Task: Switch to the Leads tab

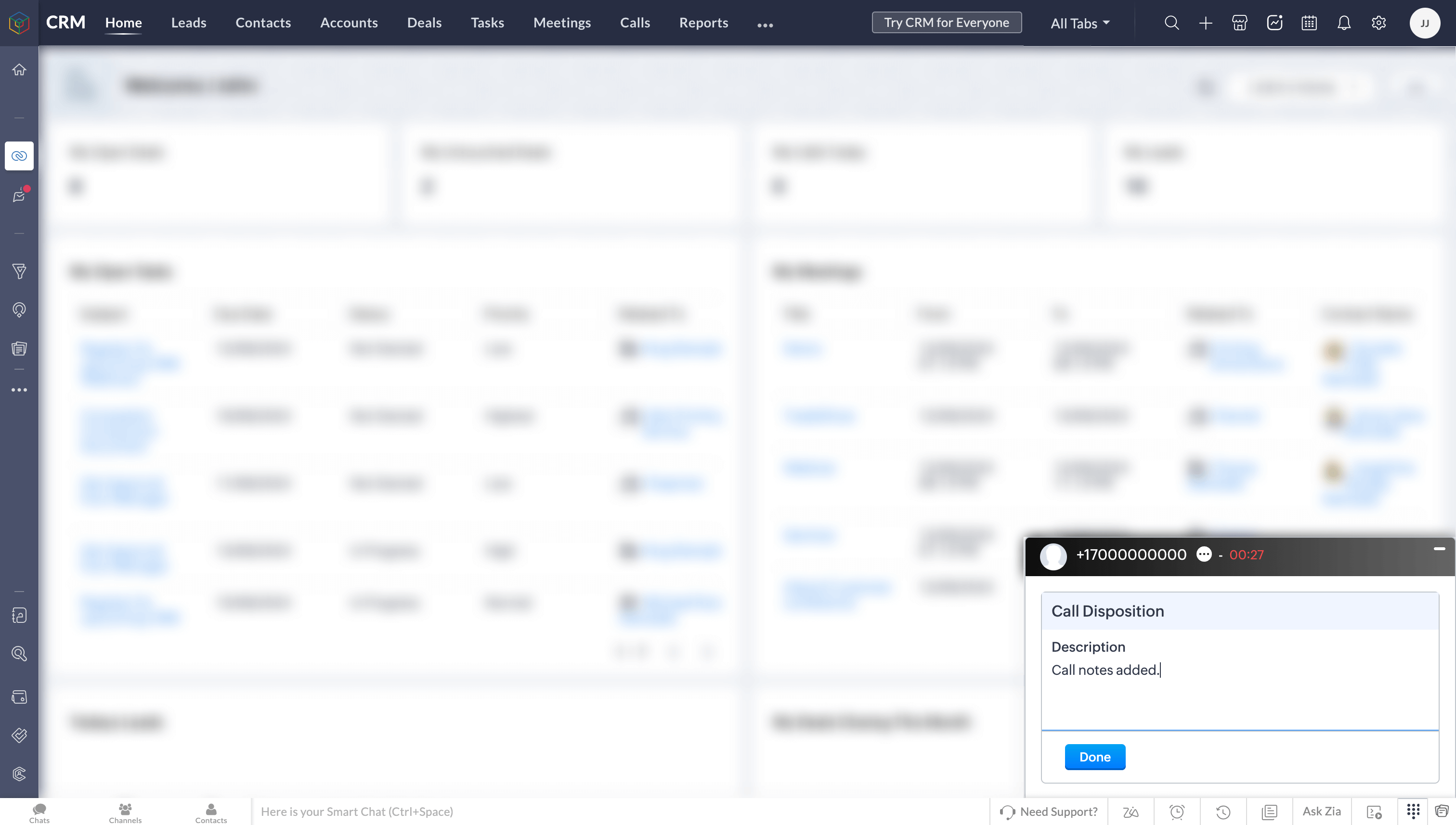Action: (x=189, y=23)
